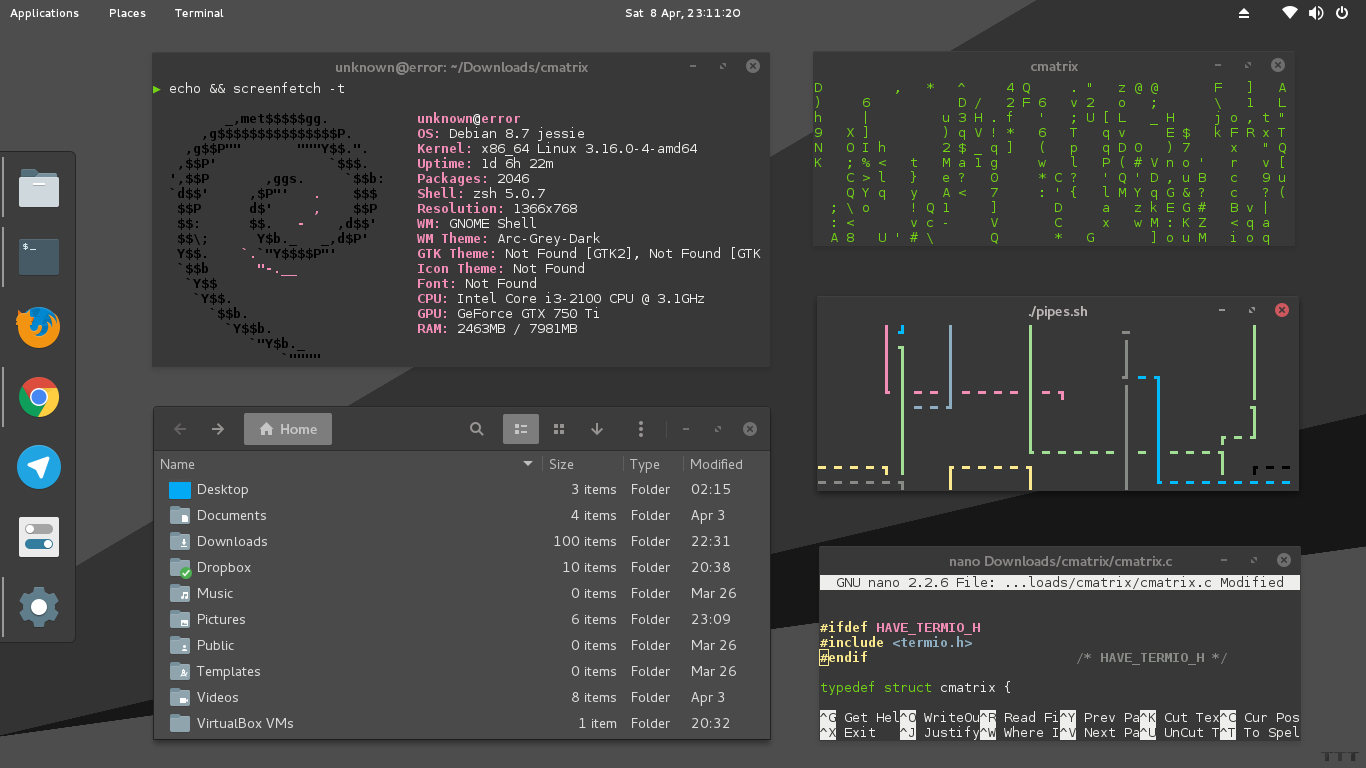This screenshot has height=768, width=1366.
Task: Open the Files app in dock
Action: 39,187
